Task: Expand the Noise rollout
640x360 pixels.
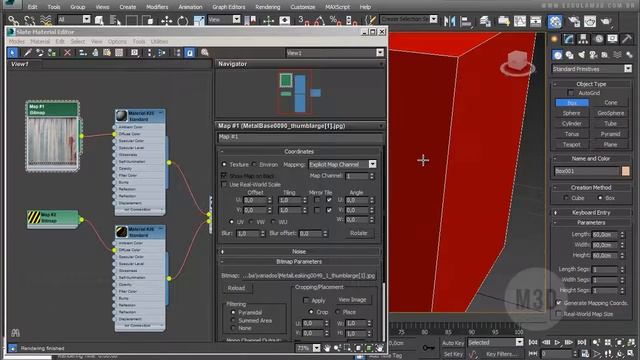Action: tap(299, 251)
